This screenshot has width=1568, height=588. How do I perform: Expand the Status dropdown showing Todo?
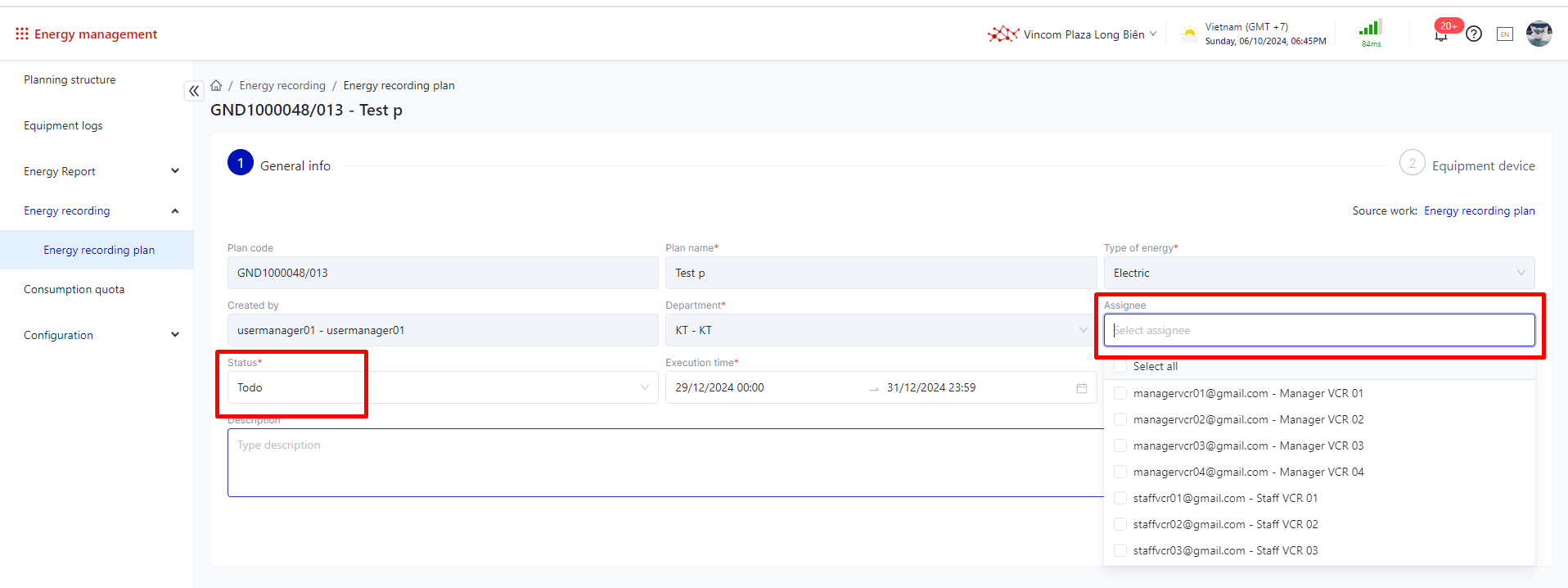(x=442, y=387)
